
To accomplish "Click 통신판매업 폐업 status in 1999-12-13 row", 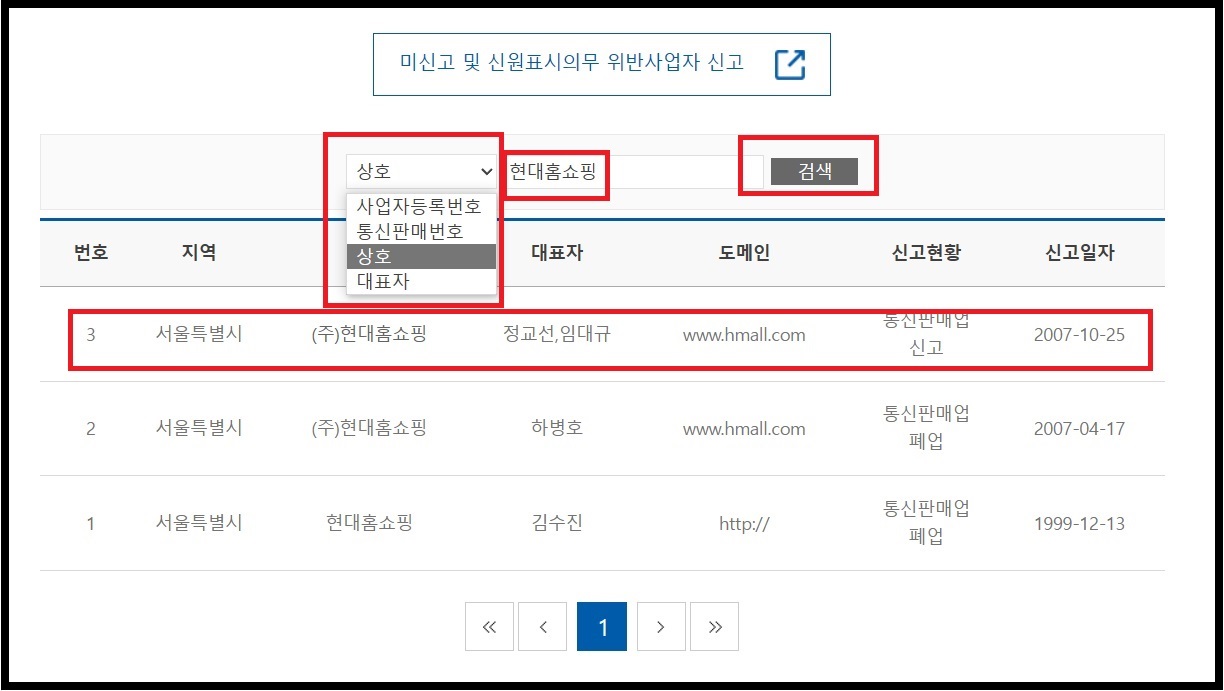I will [x=926, y=522].
